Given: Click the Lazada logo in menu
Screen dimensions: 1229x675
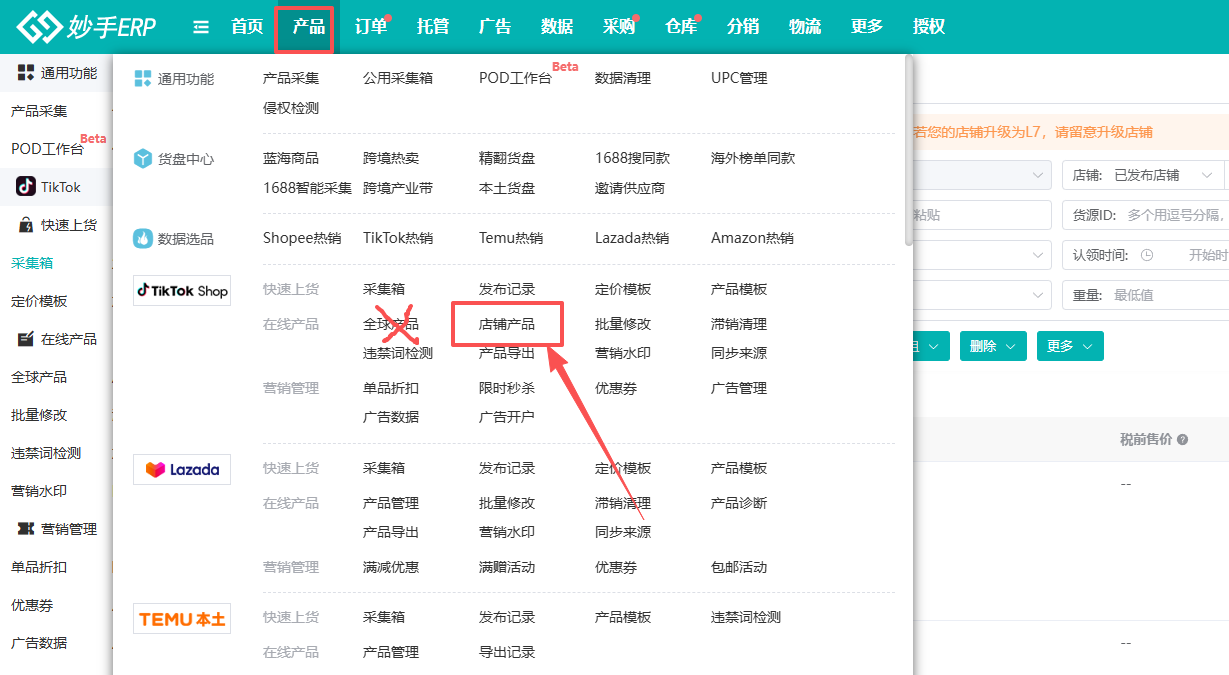Looking at the screenshot, I should pos(182,469).
